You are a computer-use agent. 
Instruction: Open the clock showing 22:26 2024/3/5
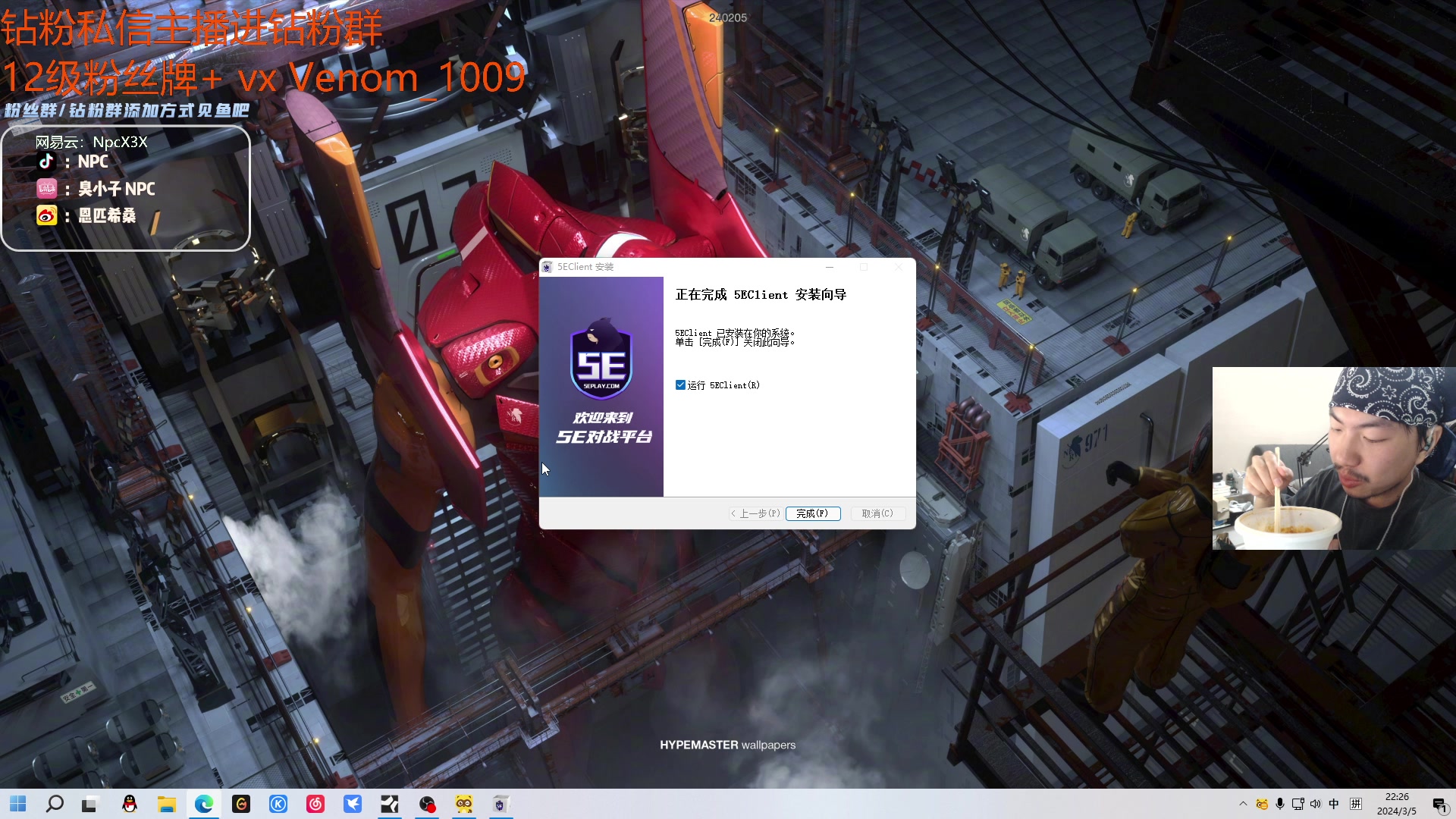pos(1397,804)
